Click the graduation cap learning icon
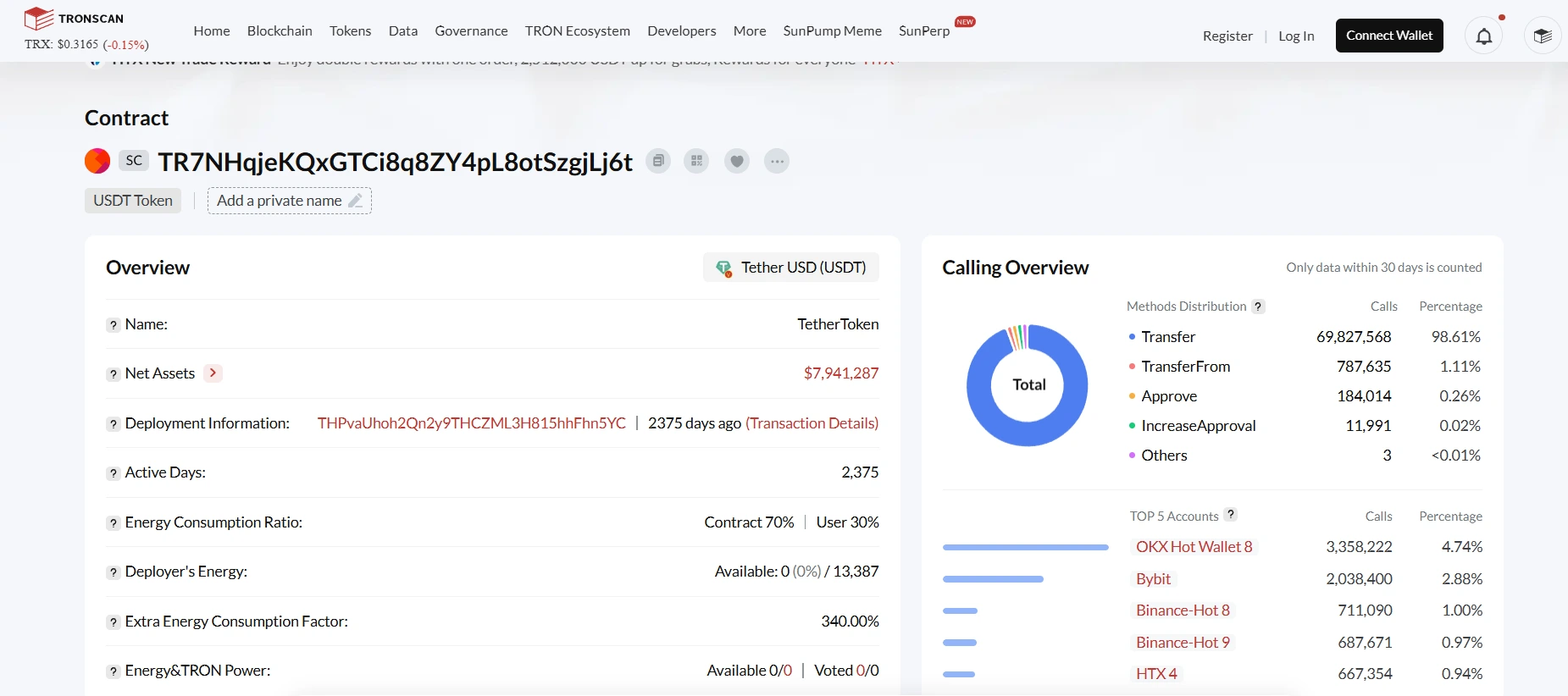Screen dimensions: 1568x696 click(1542, 36)
